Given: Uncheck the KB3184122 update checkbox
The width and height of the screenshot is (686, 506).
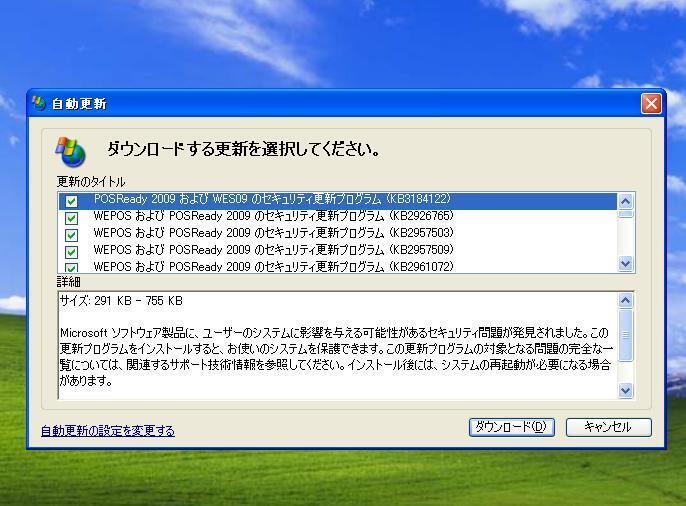Looking at the screenshot, I should coord(71,201).
